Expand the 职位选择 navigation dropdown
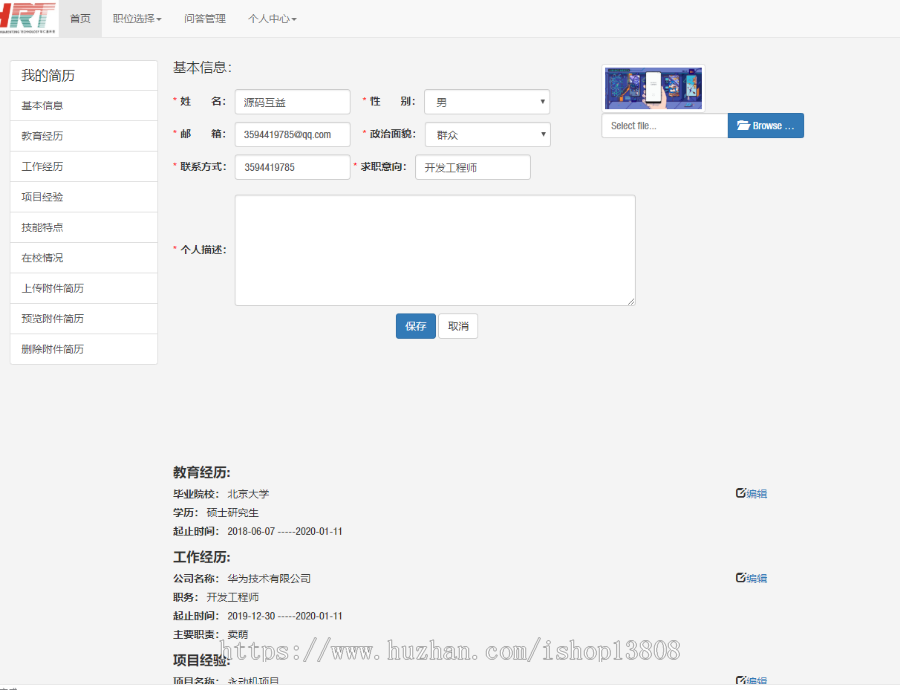The width and height of the screenshot is (900, 690). [x=136, y=18]
